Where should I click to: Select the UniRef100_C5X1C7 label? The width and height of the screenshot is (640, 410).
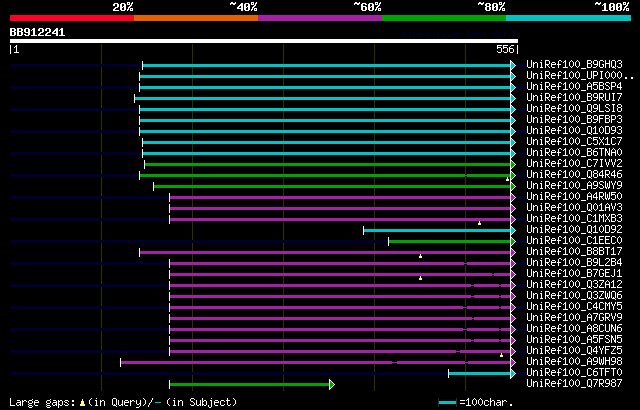(574, 142)
